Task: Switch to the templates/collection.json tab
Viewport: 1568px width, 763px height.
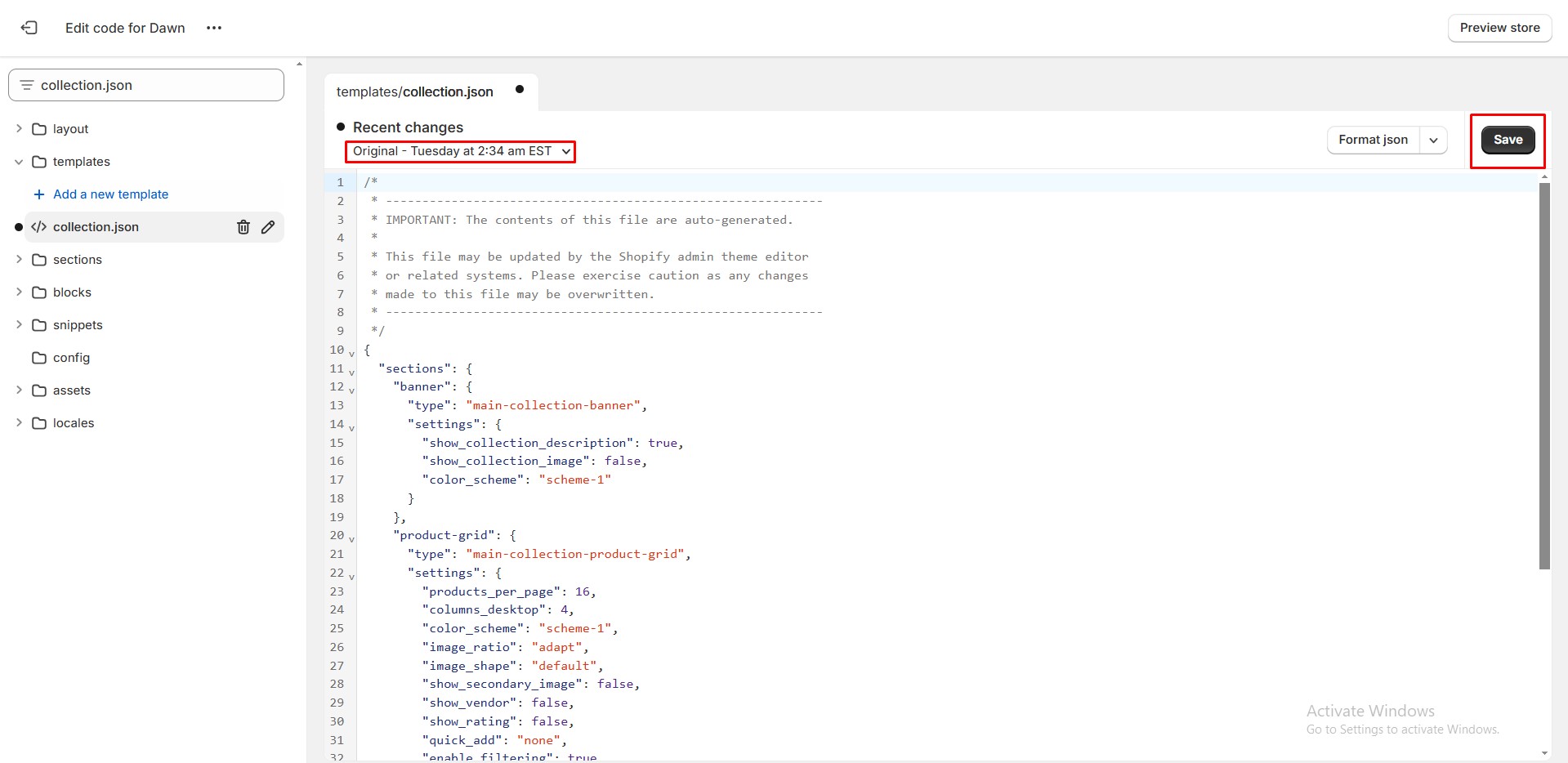Action: (415, 91)
